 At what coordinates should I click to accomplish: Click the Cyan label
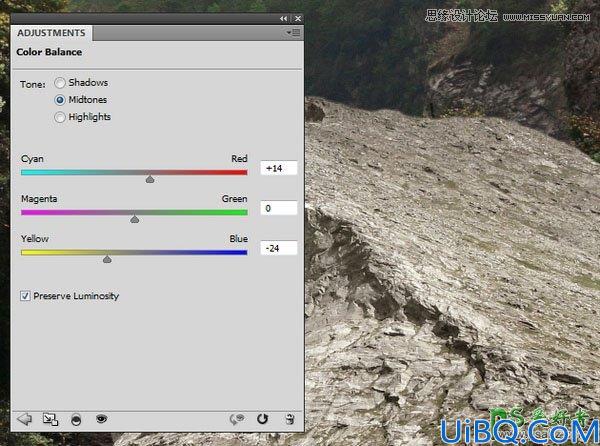pos(32,159)
